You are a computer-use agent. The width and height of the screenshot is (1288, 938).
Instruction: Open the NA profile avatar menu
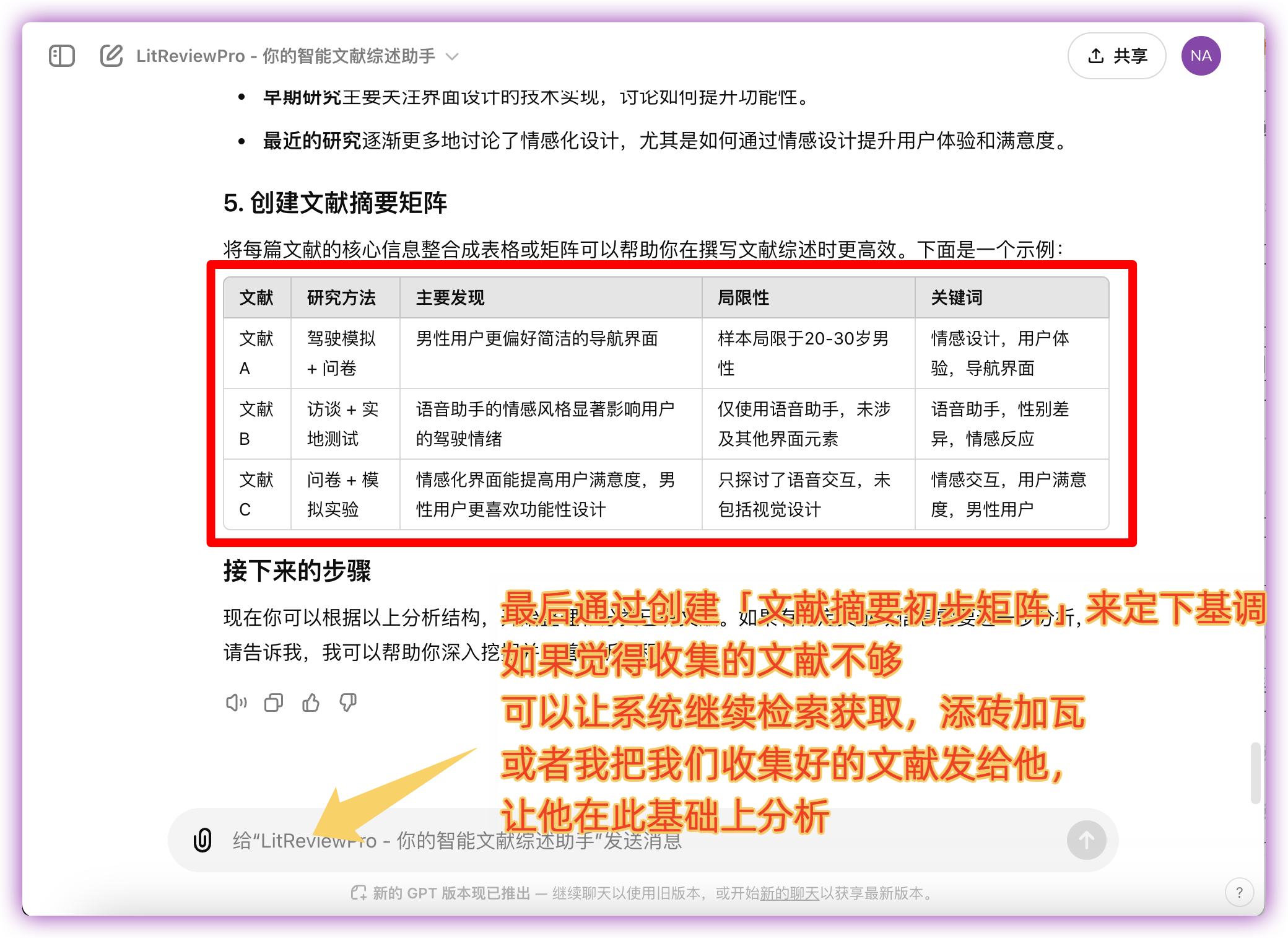[x=1201, y=56]
